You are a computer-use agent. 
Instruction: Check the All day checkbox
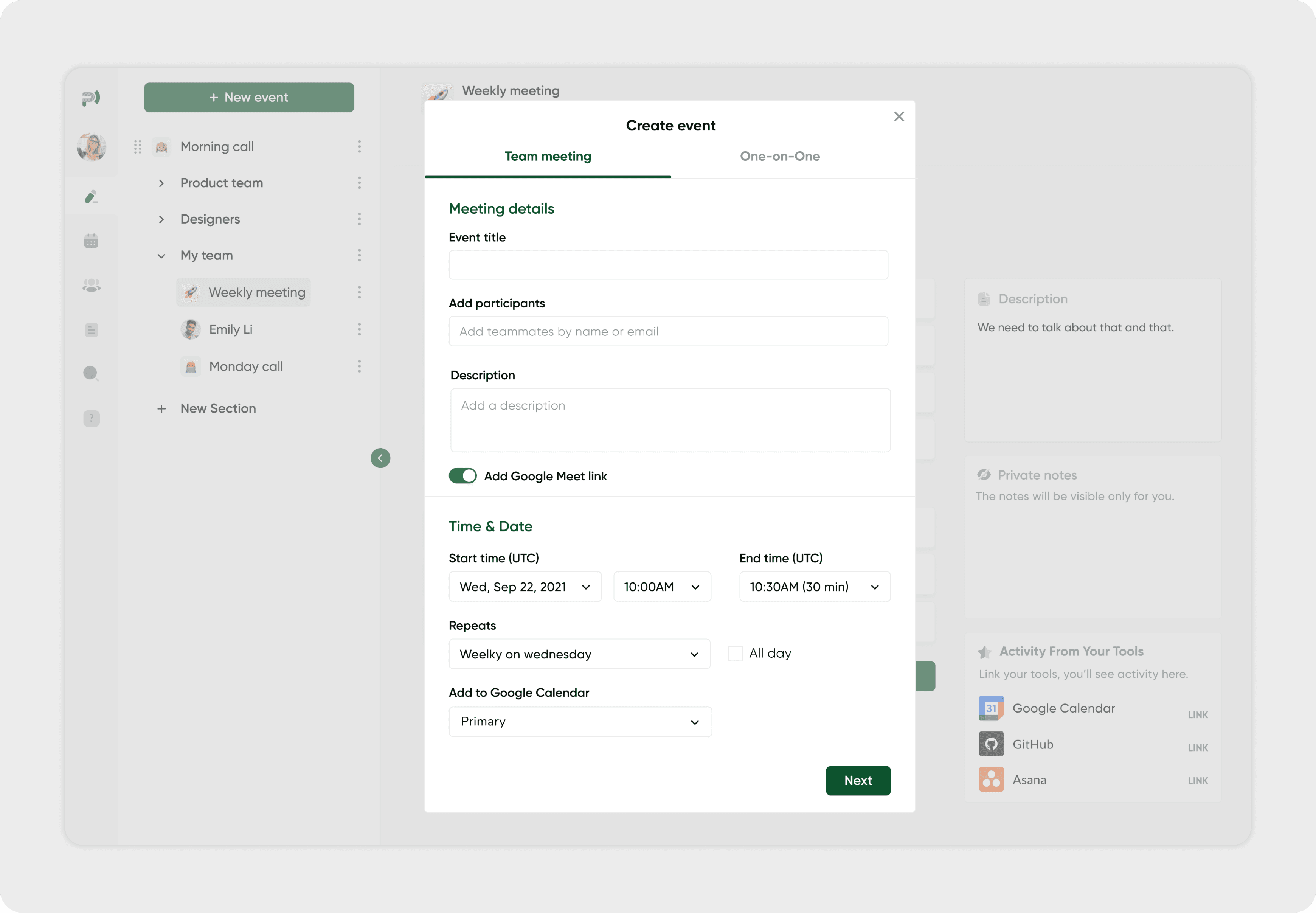(x=735, y=653)
